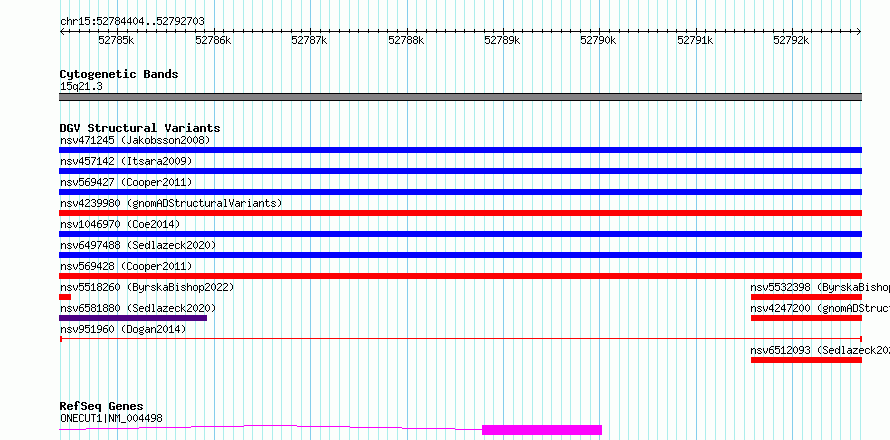Click the ONECUT1 magenta exon block
Viewport: 890px width, 440px height.
[x=542, y=430]
